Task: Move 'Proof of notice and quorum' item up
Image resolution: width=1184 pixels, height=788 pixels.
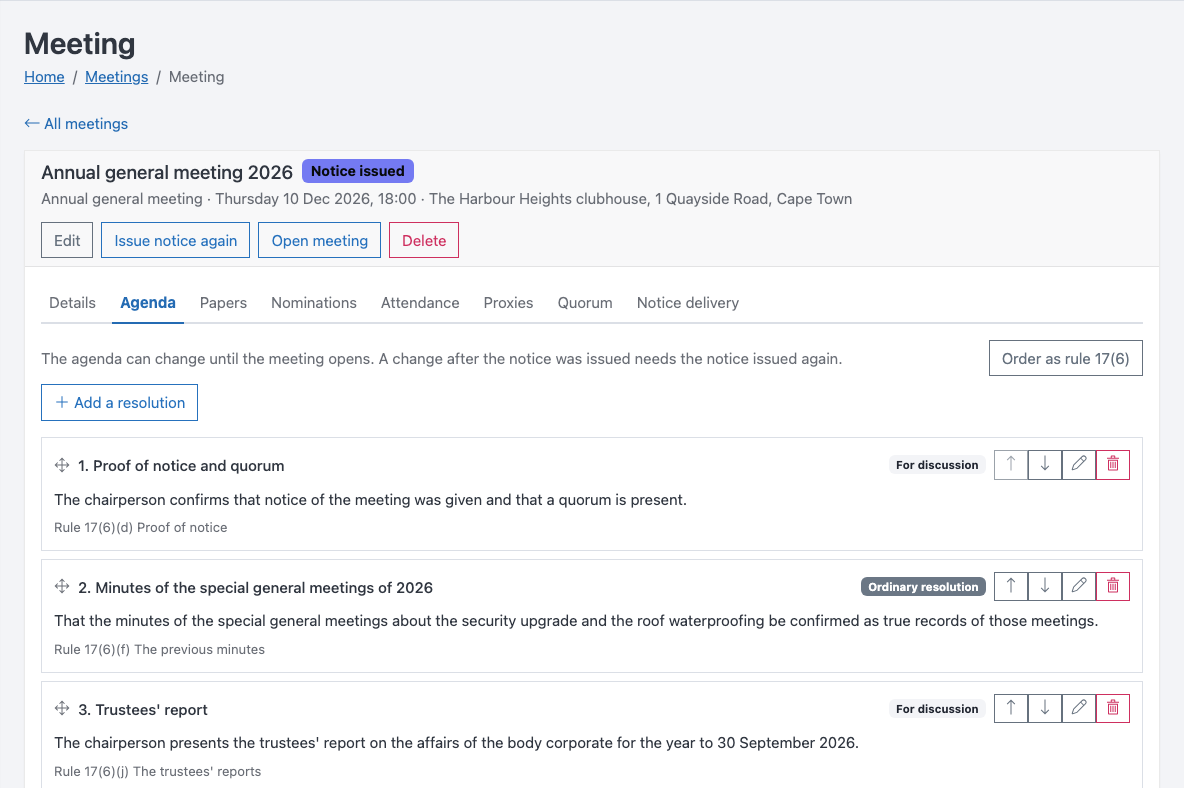Action: [1011, 464]
